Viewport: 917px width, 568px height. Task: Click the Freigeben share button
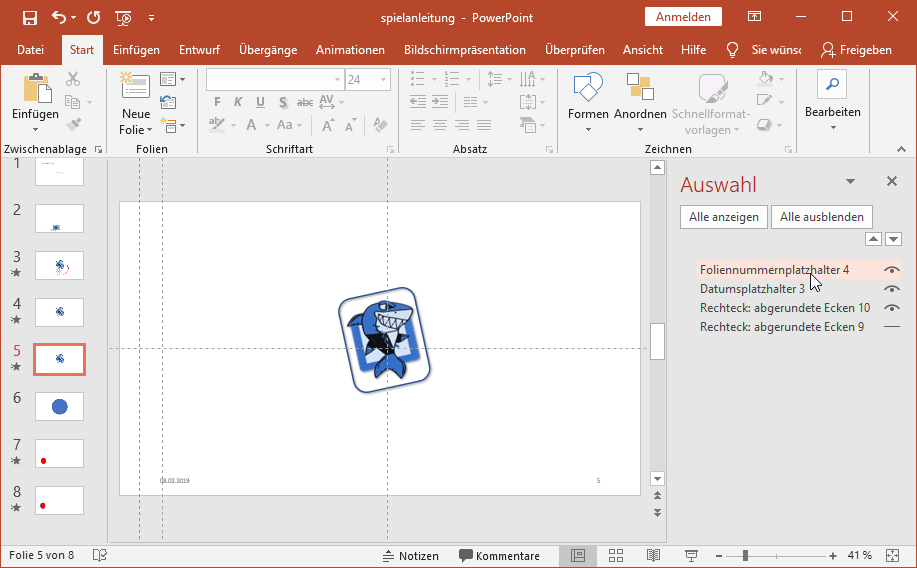pyautogui.click(x=857, y=50)
